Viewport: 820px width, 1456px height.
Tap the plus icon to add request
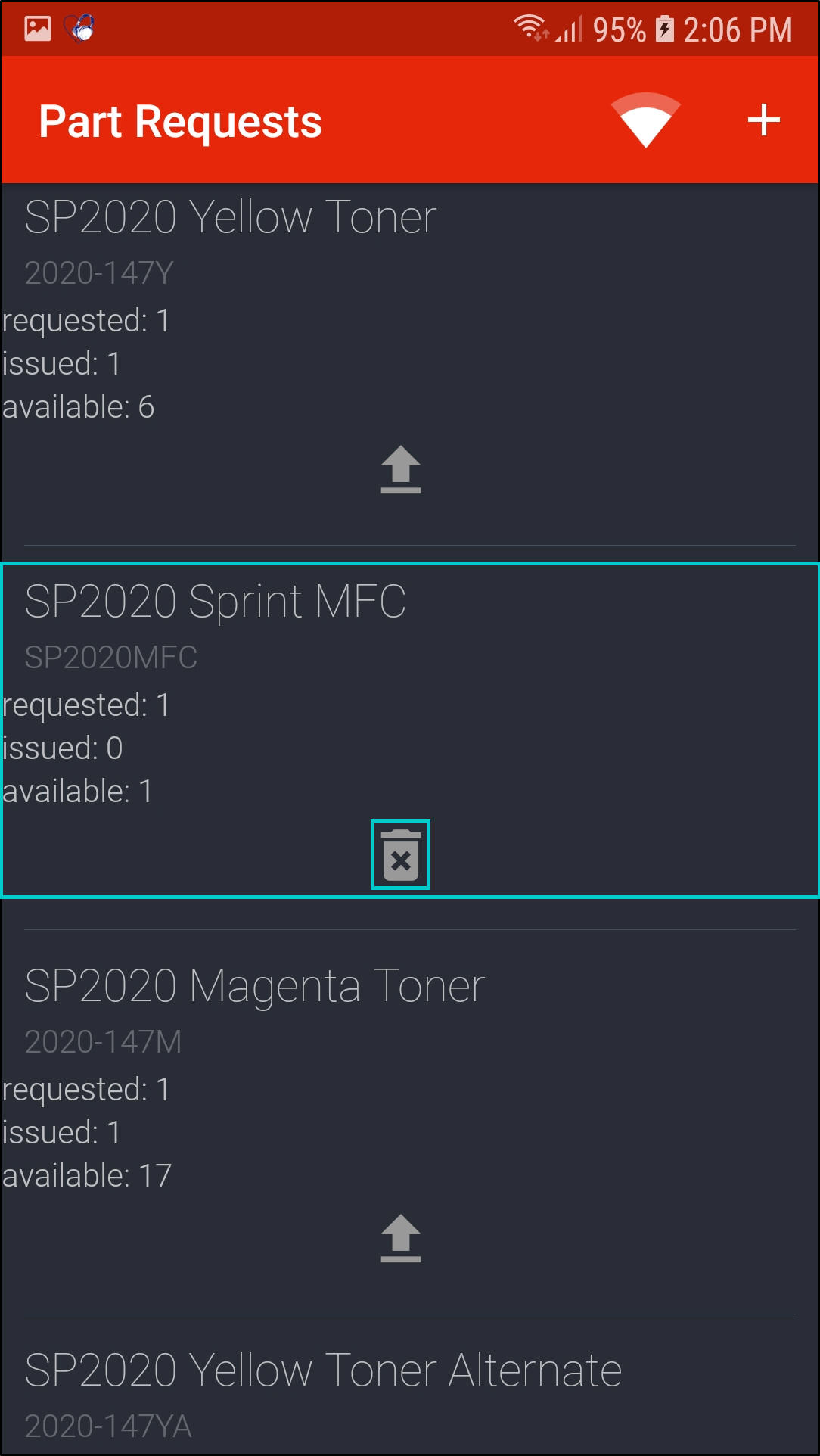click(763, 120)
